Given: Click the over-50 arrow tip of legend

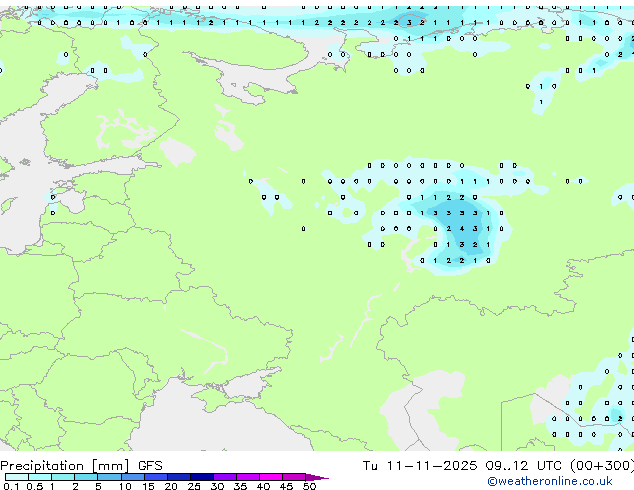Looking at the screenshot, I should (x=317, y=477).
